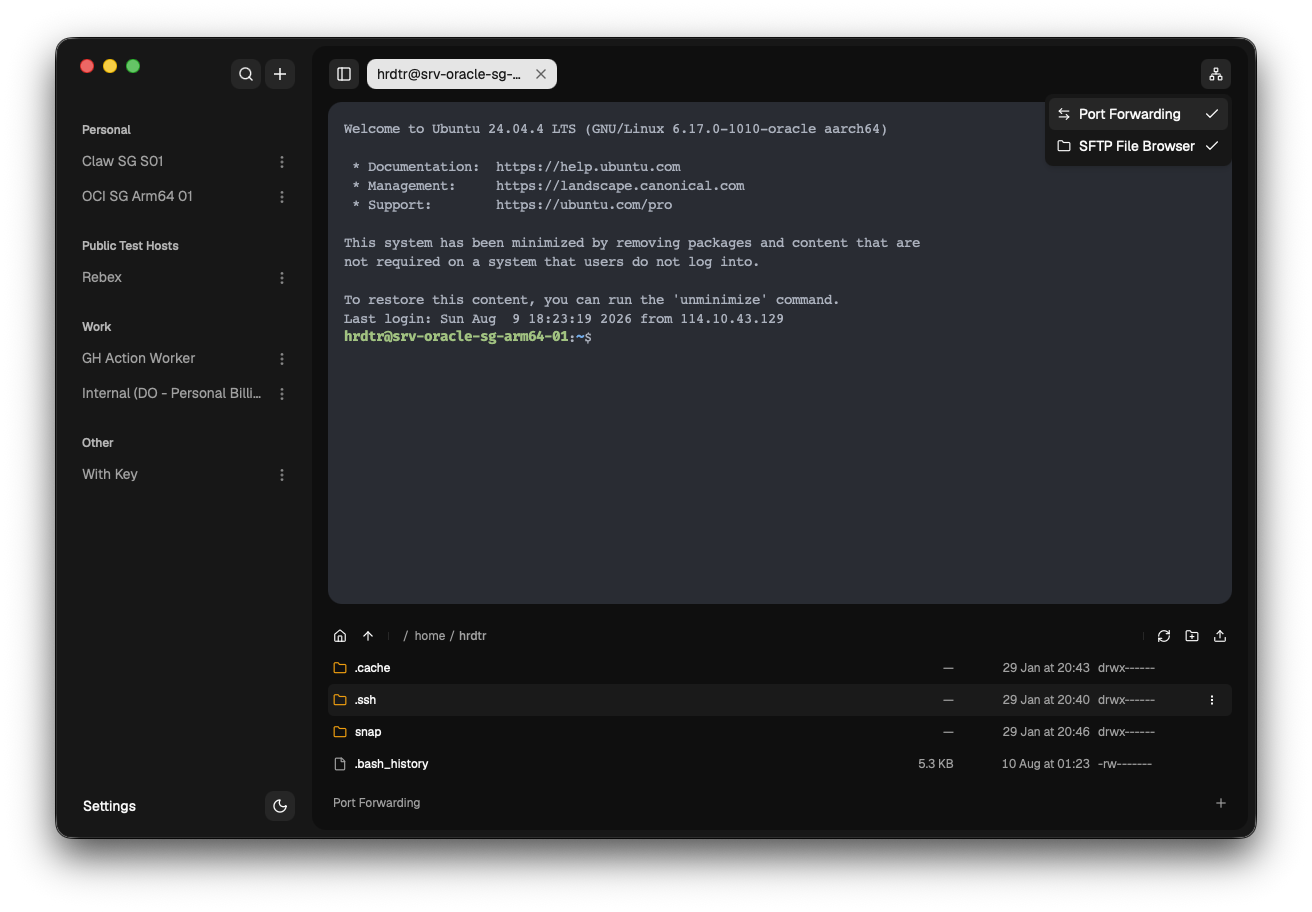Open more actions for .ssh folder
The image size is (1312, 912).
point(1212,700)
